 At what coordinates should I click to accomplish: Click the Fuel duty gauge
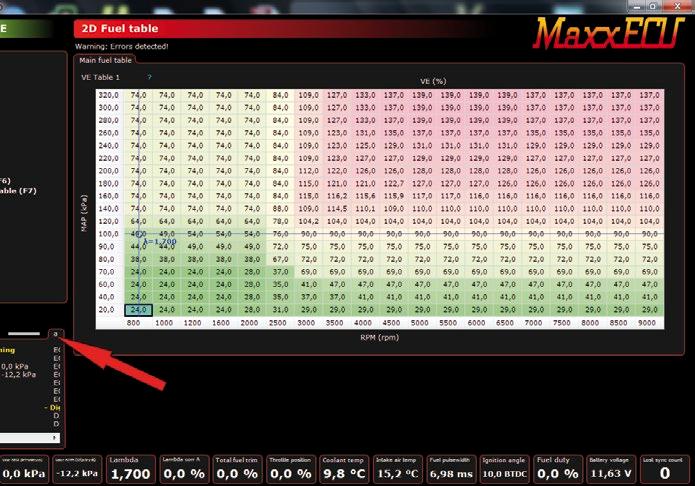[x=558, y=469]
